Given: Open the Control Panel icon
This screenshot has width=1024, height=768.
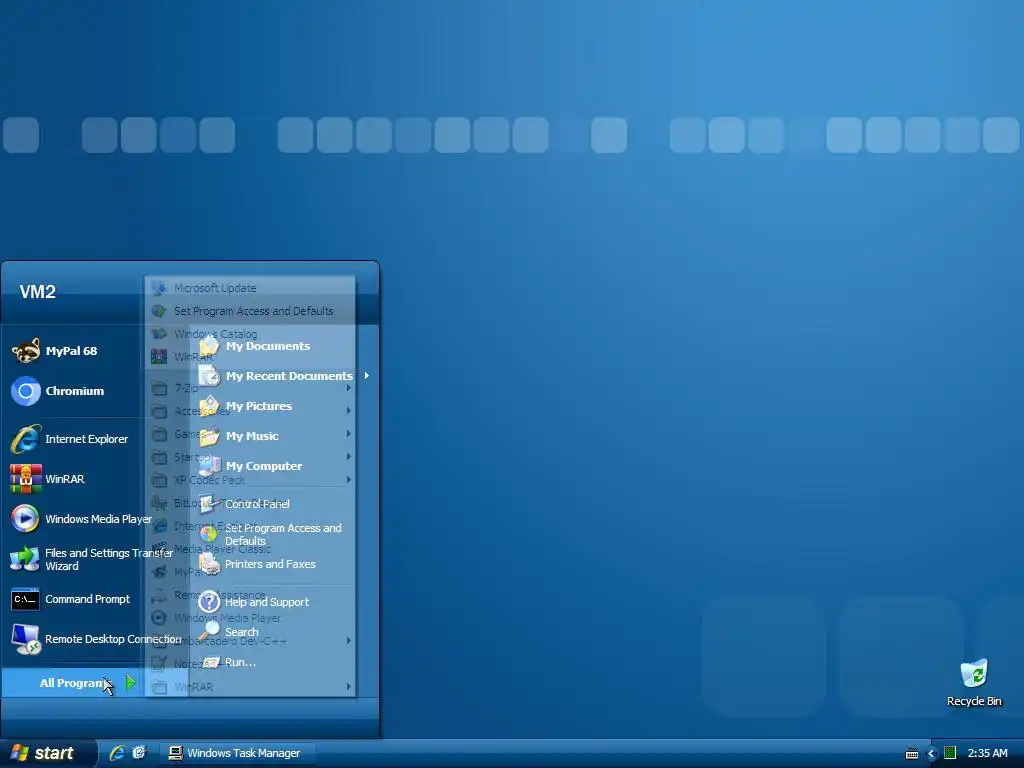Looking at the screenshot, I should pos(209,504).
